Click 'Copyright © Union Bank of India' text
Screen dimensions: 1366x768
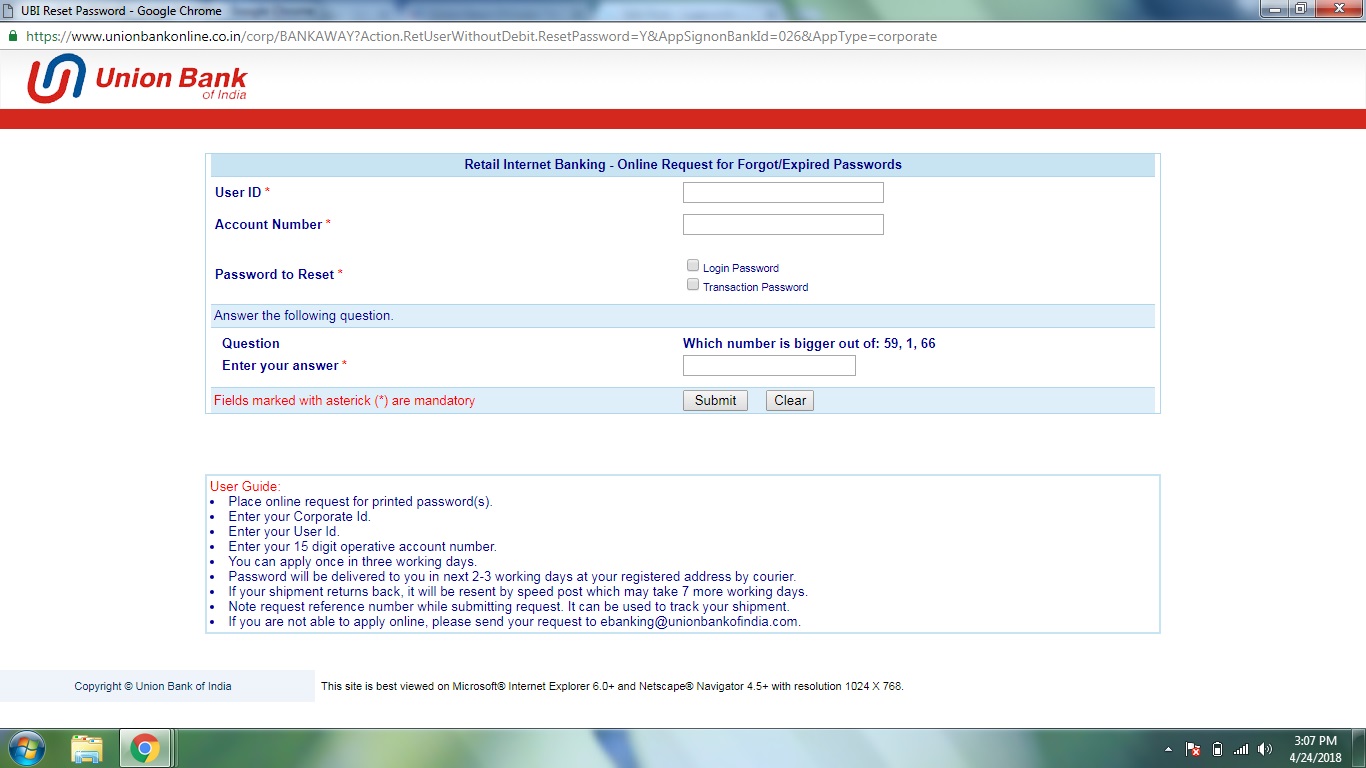click(153, 686)
